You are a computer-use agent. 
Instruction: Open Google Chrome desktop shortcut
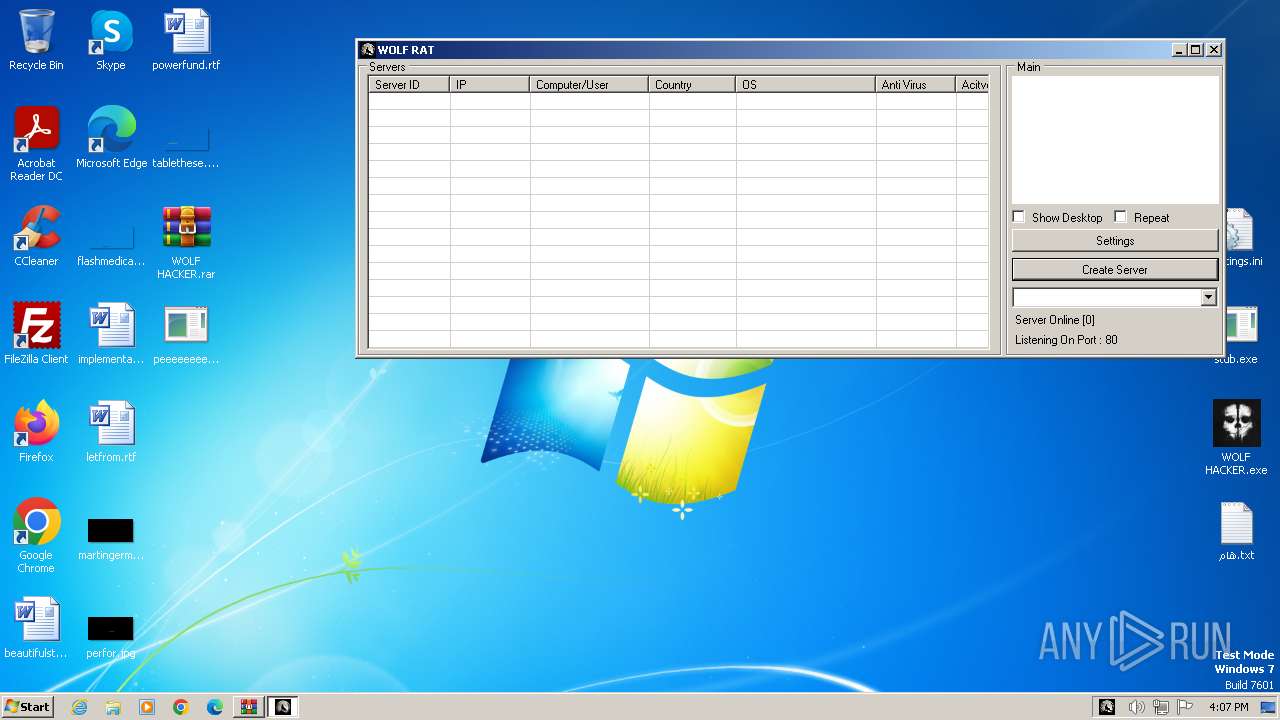(36, 536)
